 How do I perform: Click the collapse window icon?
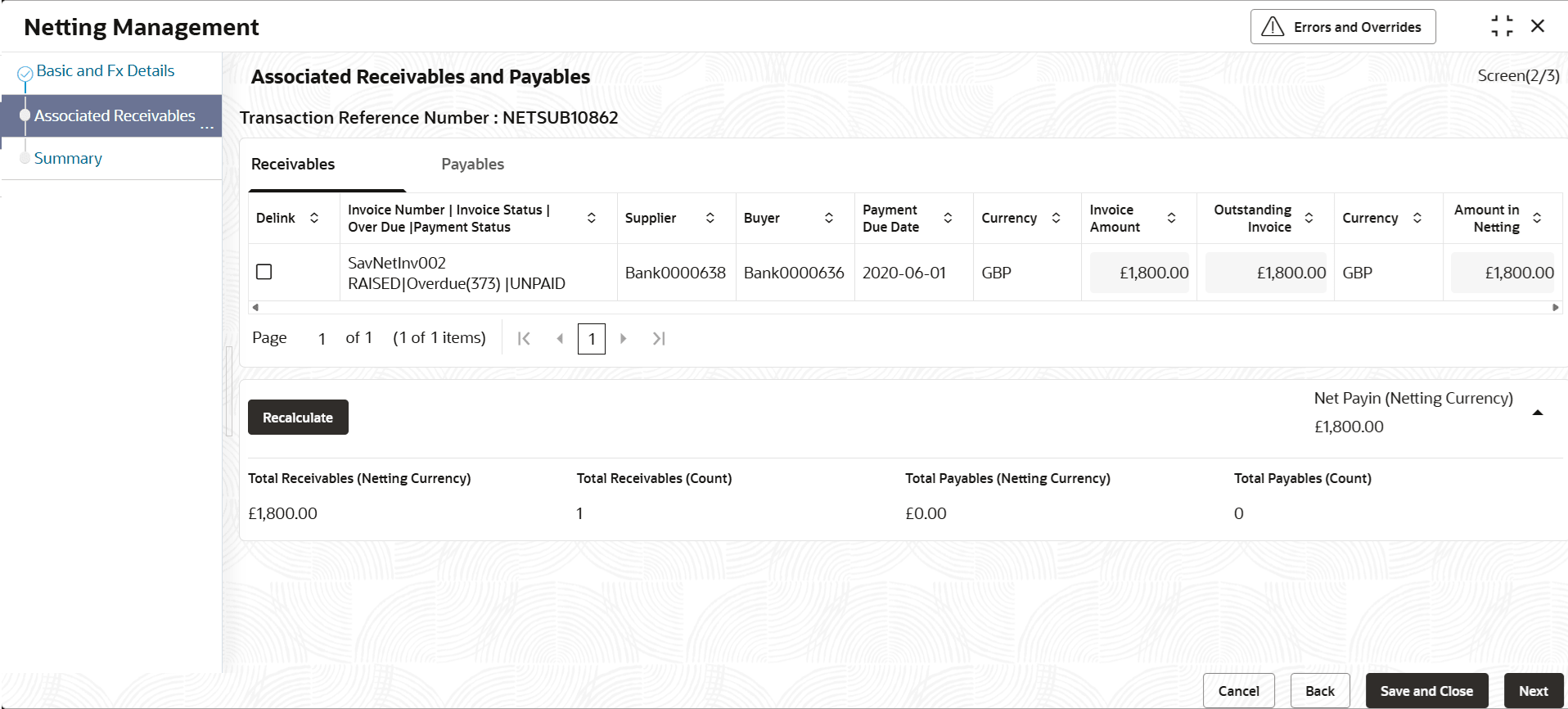(1502, 26)
